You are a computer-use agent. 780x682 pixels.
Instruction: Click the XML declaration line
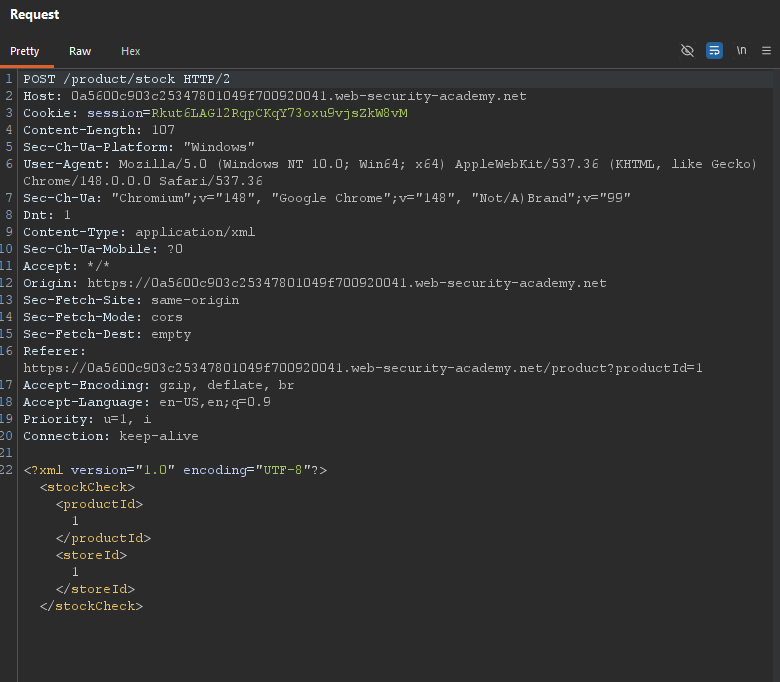[175, 470]
